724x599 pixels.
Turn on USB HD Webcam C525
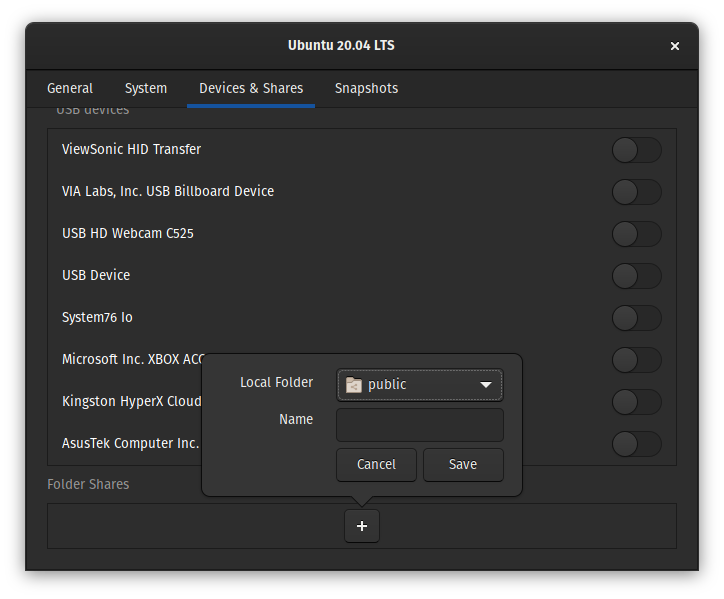(x=636, y=234)
